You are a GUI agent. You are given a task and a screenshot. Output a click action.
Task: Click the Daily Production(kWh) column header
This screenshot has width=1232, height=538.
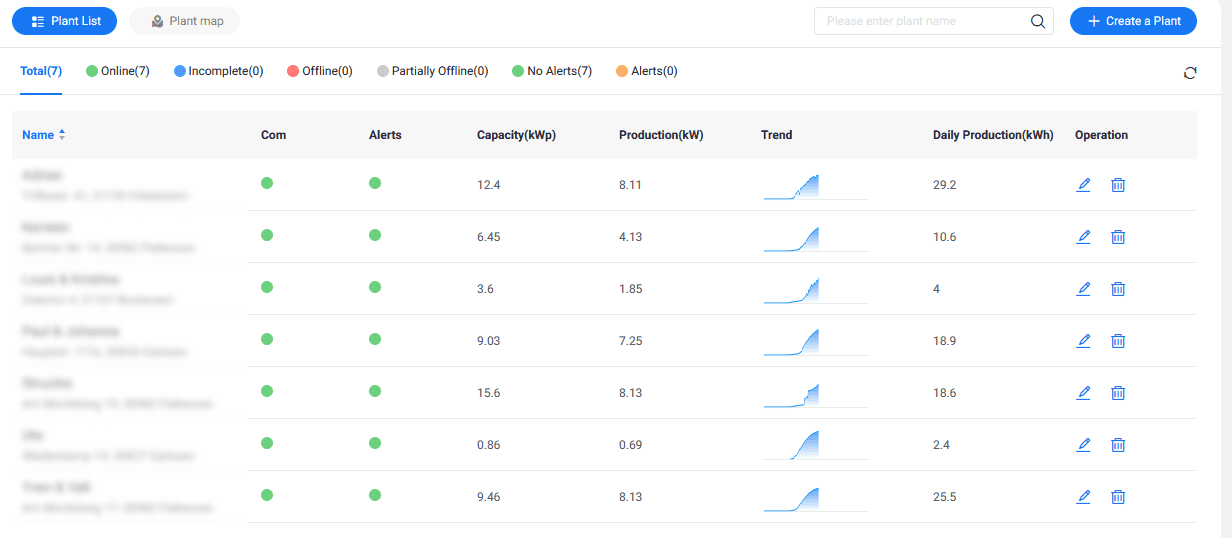tap(993, 135)
